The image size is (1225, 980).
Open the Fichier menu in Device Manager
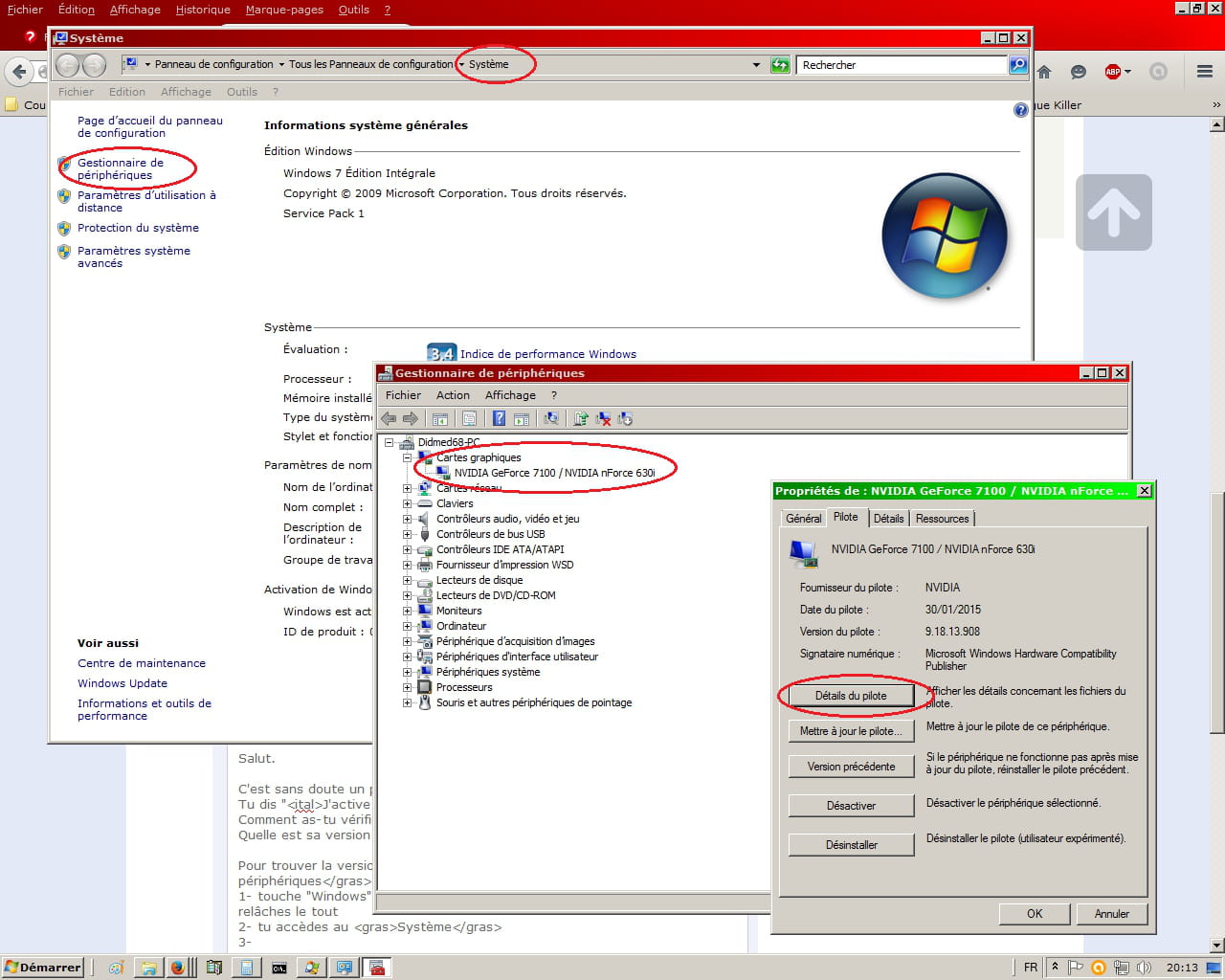pos(403,395)
